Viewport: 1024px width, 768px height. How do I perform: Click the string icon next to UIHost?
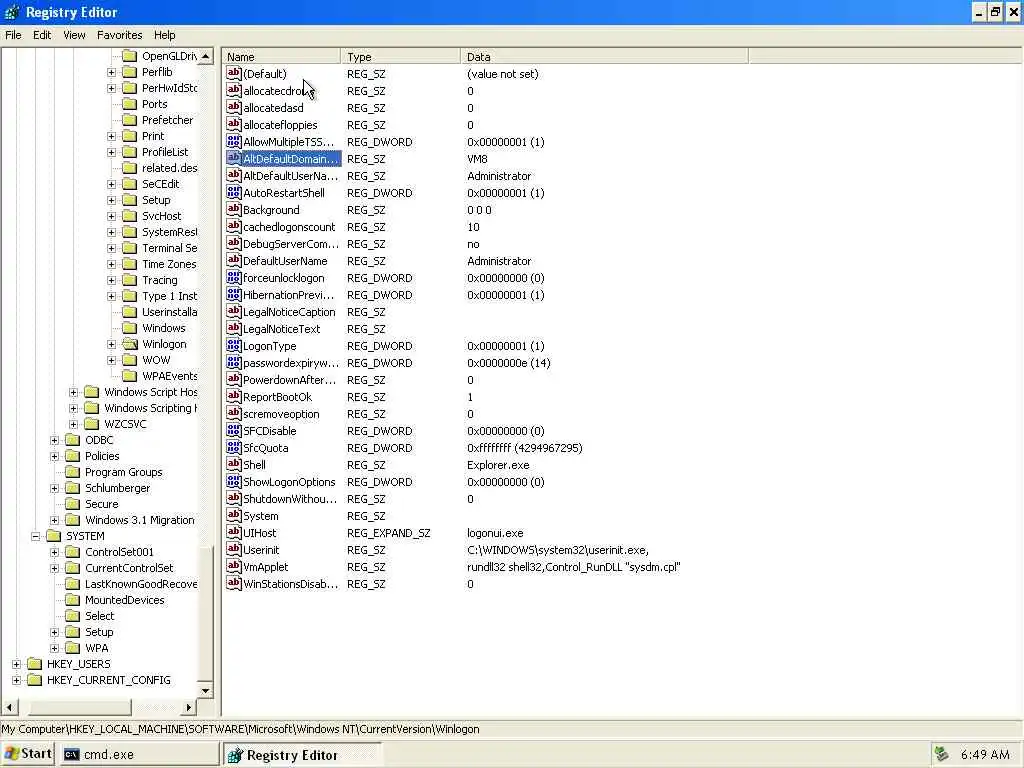pos(234,532)
